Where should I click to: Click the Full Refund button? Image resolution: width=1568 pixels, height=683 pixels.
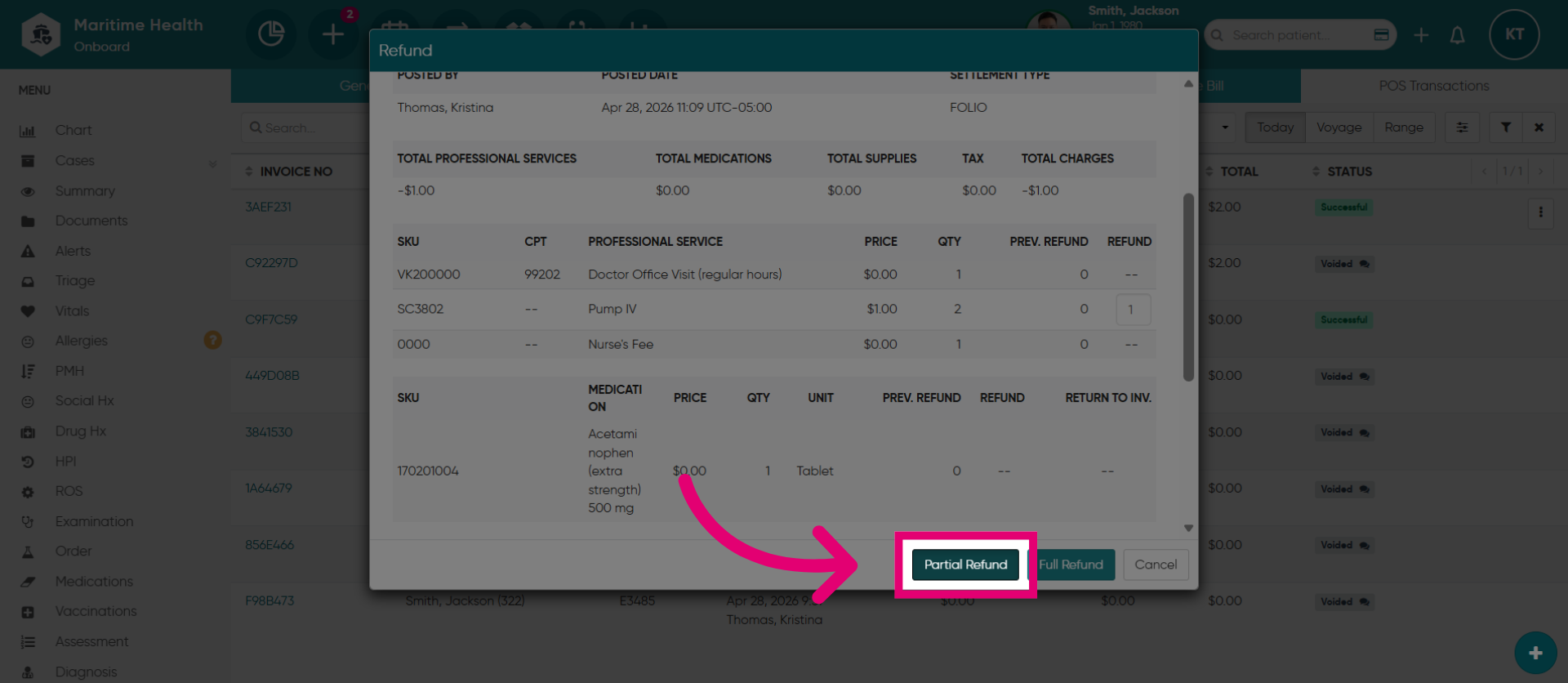[1071, 565]
